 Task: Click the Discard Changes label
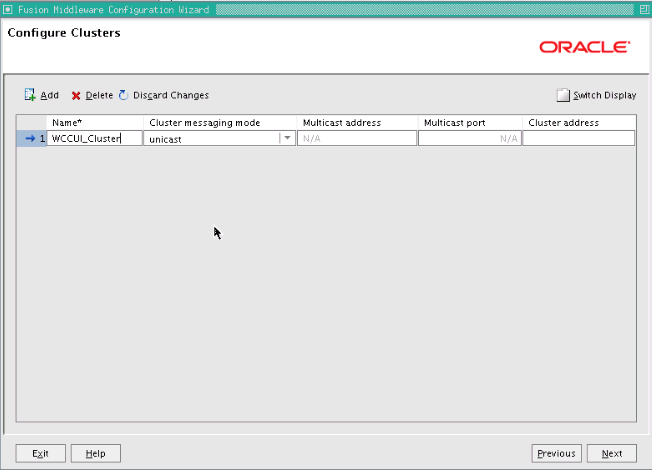click(171, 95)
